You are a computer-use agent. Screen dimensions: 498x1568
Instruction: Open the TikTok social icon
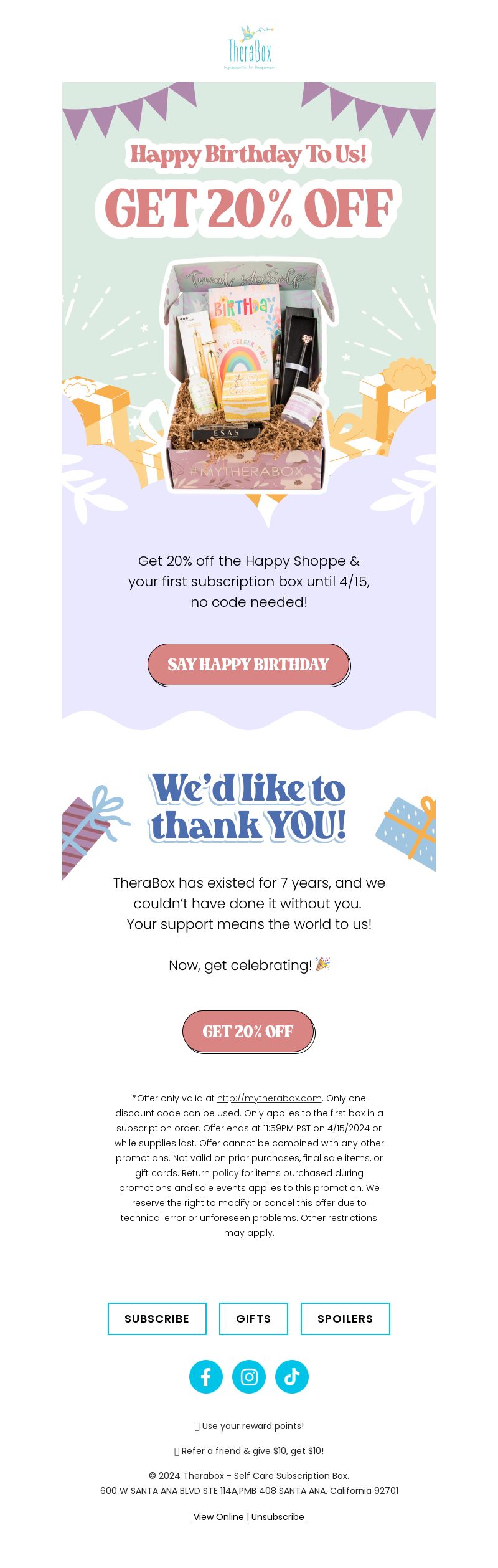[x=292, y=1376]
